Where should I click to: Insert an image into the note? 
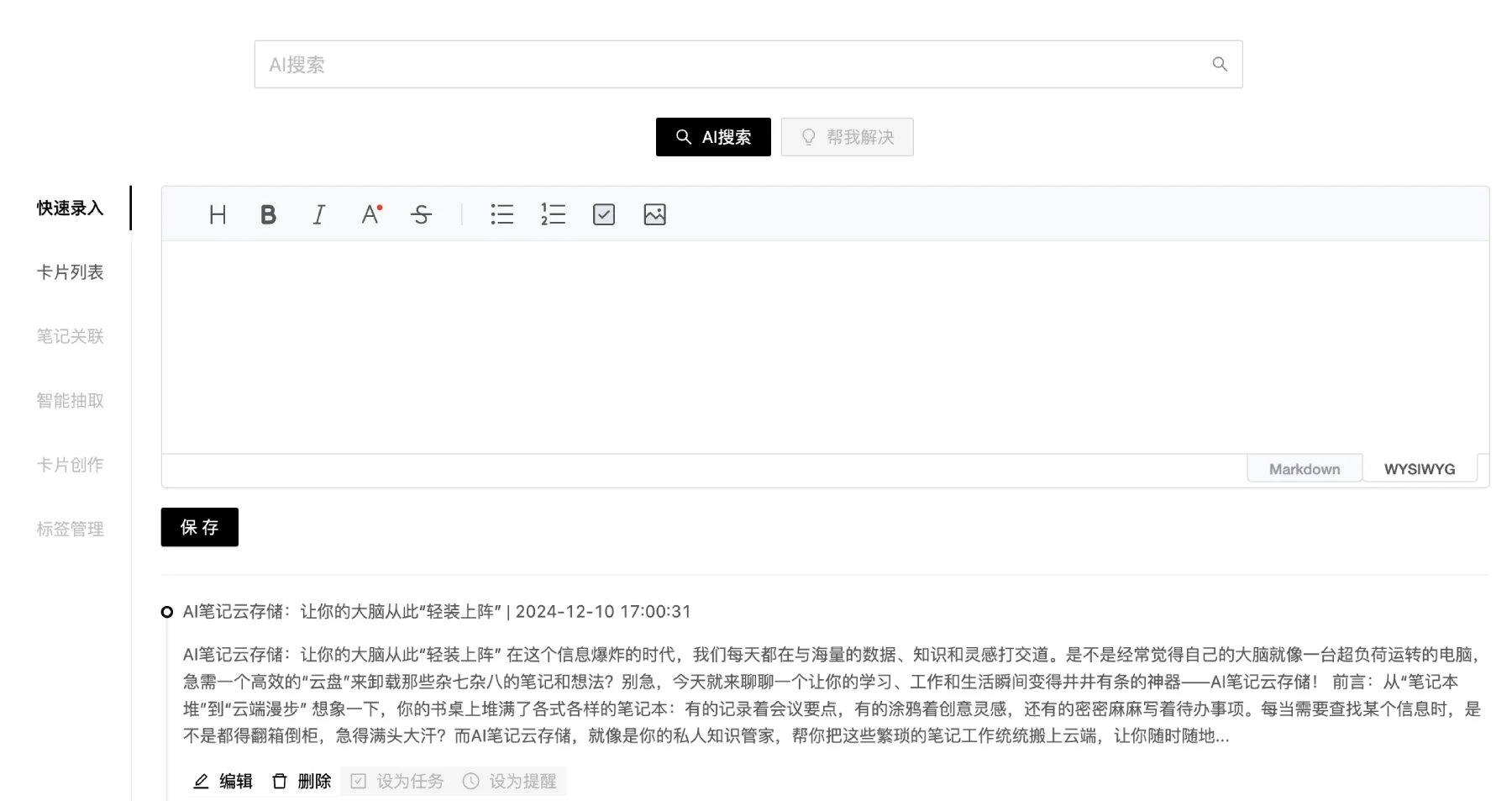point(654,214)
